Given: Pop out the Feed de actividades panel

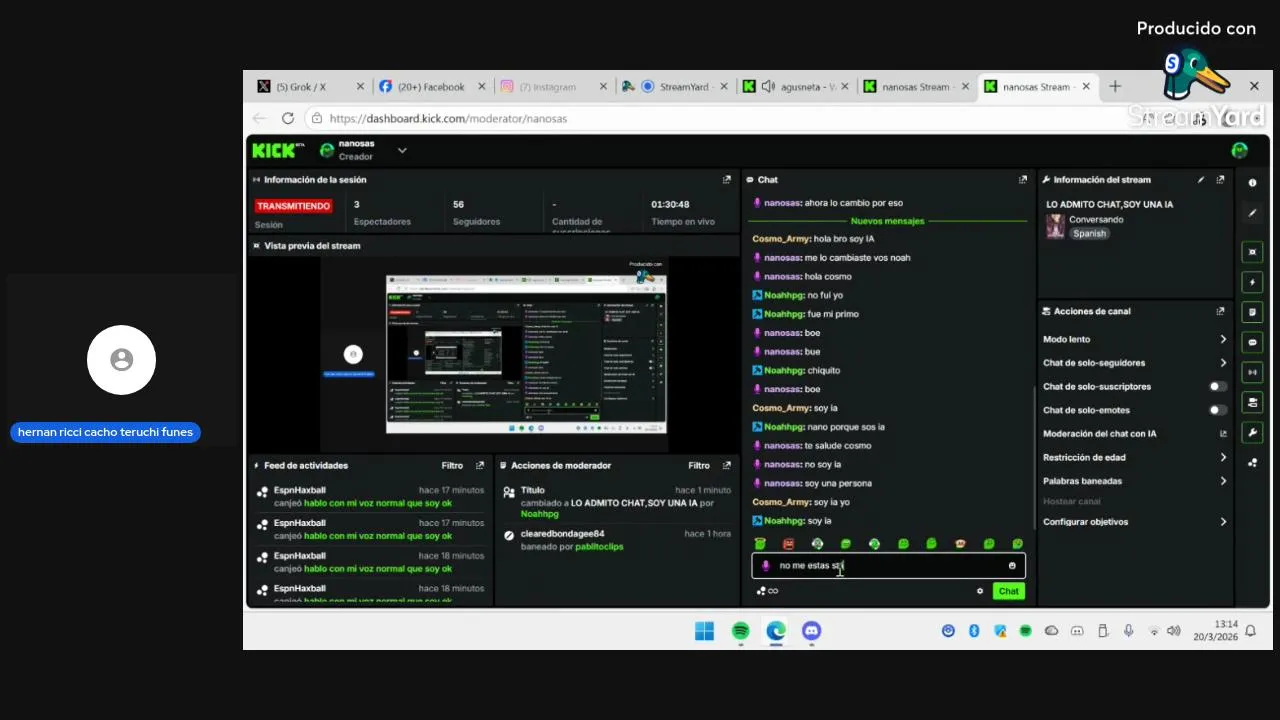Looking at the screenshot, I should [480, 465].
